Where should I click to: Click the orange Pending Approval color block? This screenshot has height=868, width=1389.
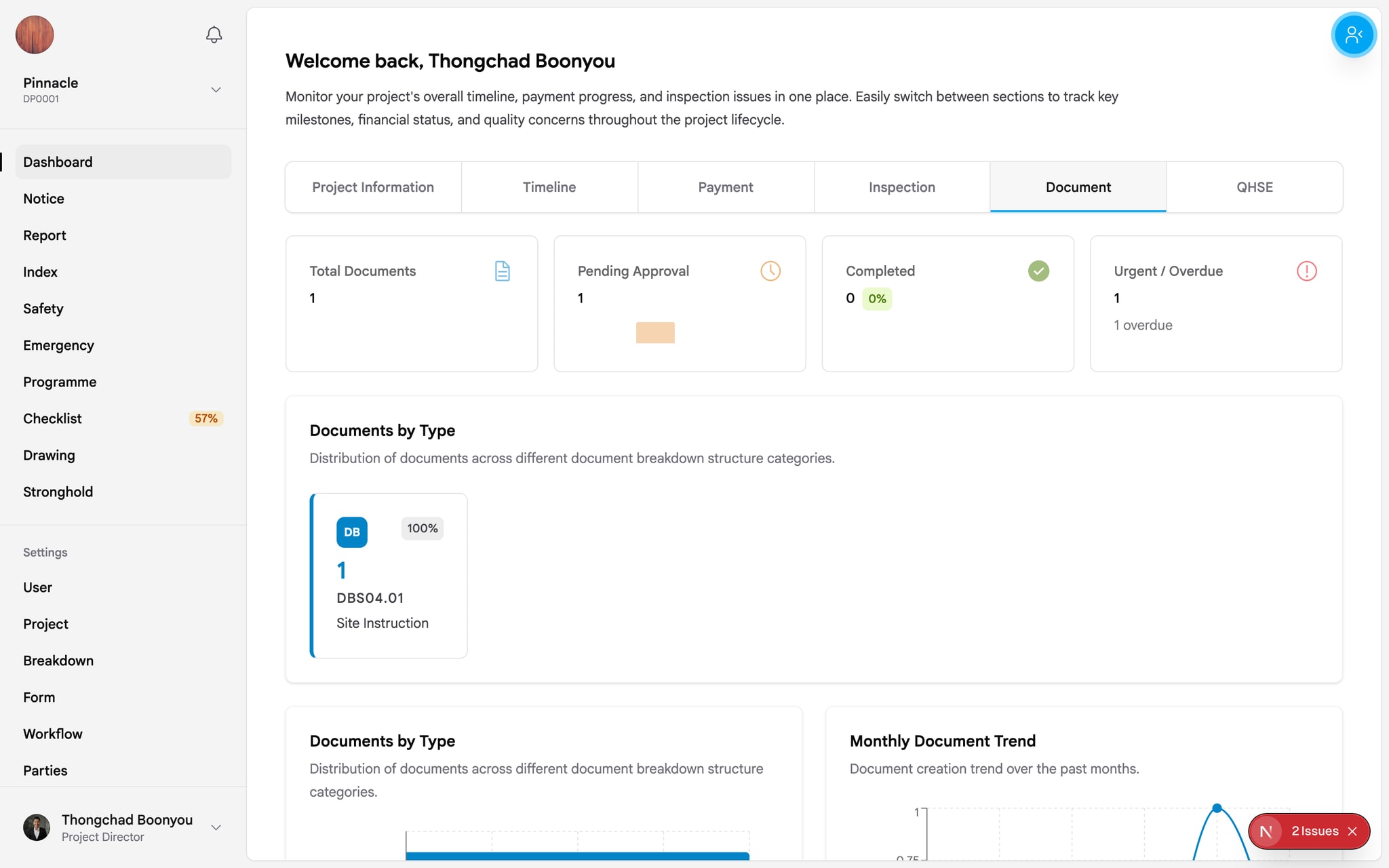[x=655, y=332]
